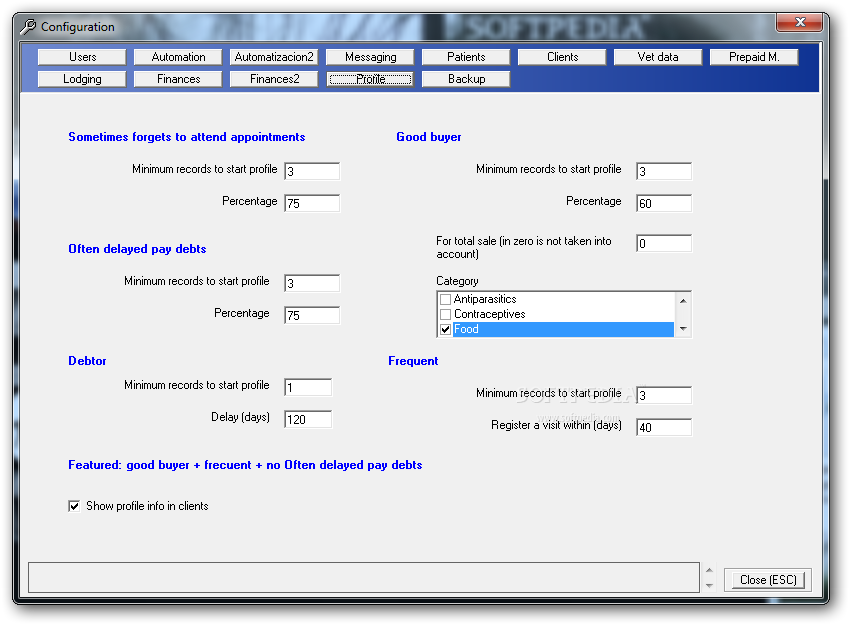Open the Prepaid M. tab
This screenshot has width=850, height=625.
coord(754,57)
